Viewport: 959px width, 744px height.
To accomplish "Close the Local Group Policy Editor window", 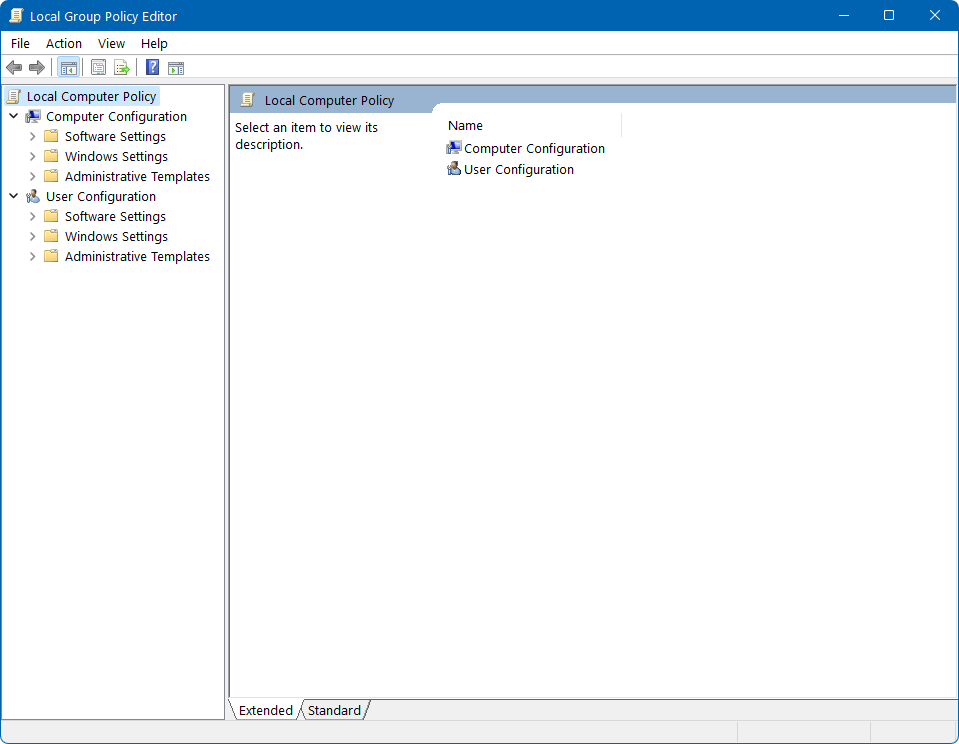I will tap(935, 15).
